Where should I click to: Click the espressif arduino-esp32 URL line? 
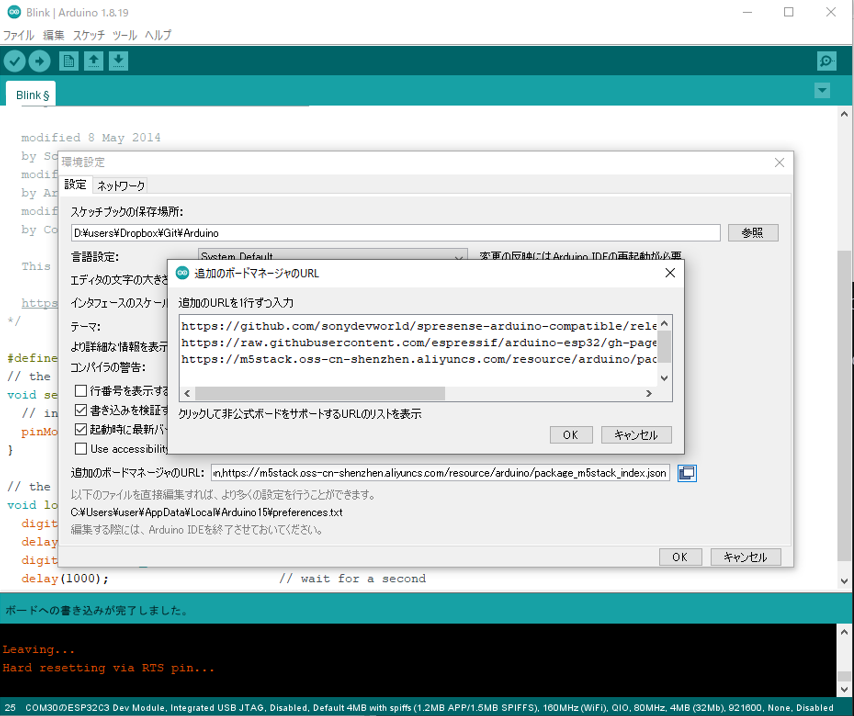(x=418, y=342)
